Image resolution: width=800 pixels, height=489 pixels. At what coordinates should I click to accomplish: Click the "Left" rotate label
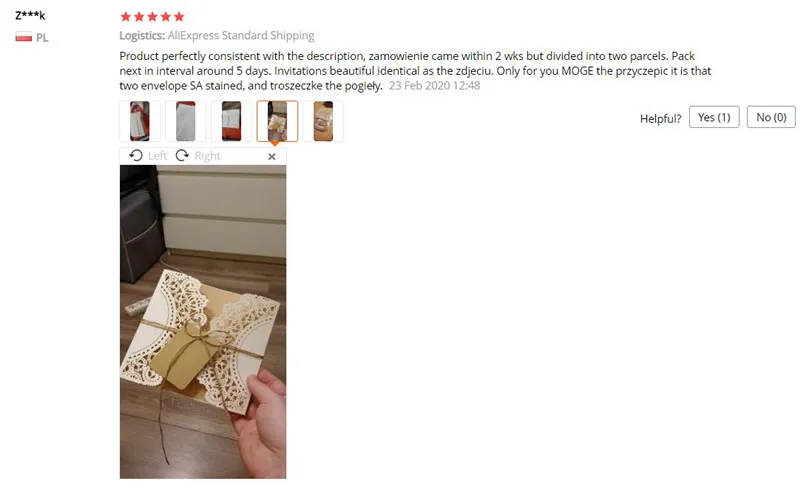(x=158, y=156)
